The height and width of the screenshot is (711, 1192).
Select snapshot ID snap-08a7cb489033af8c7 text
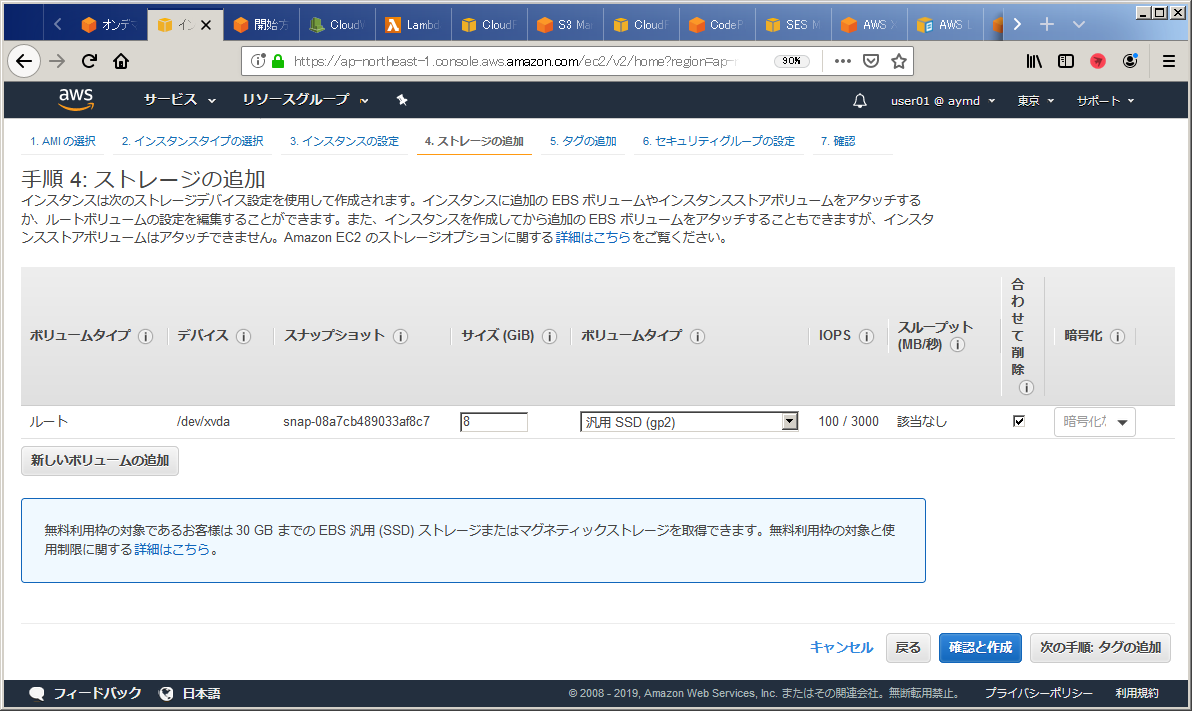(x=357, y=421)
